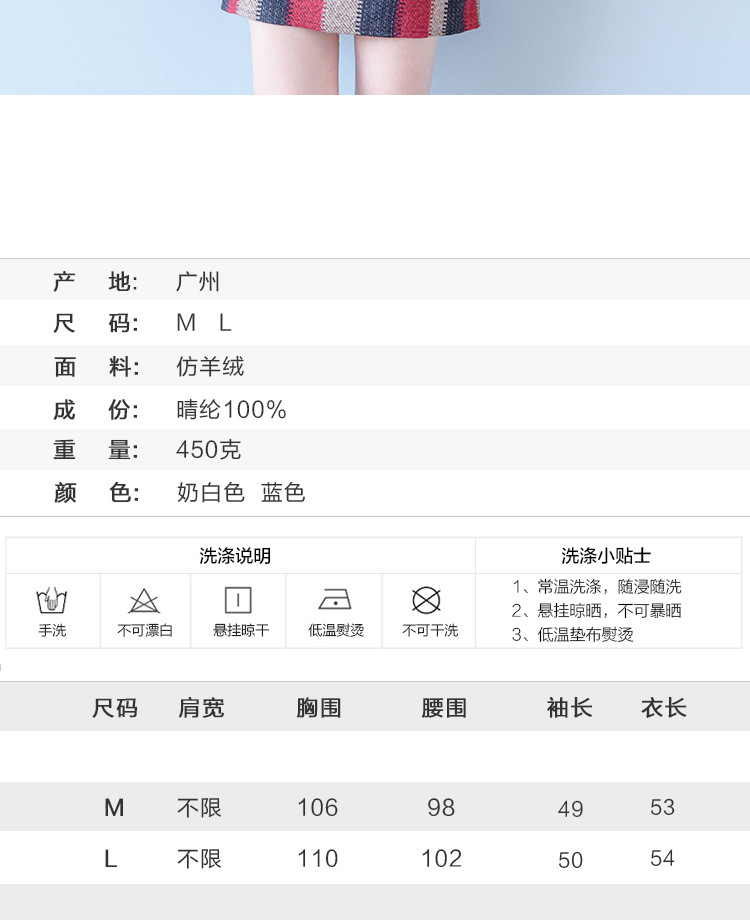
Task: Click sleeve length value 49
Action: [x=570, y=809]
